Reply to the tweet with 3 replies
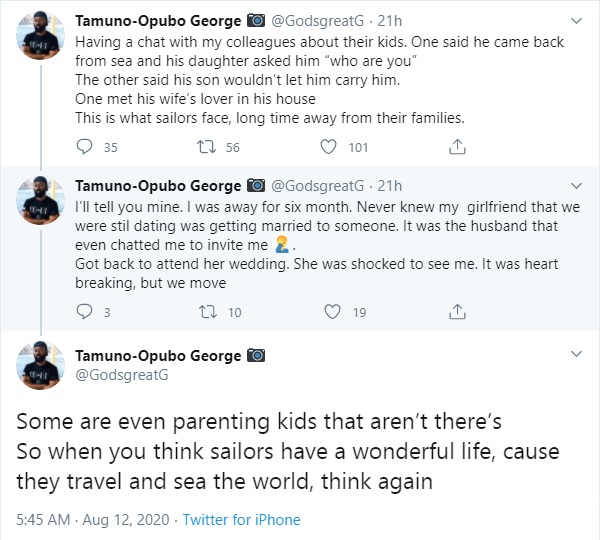 [x=84, y=313]
